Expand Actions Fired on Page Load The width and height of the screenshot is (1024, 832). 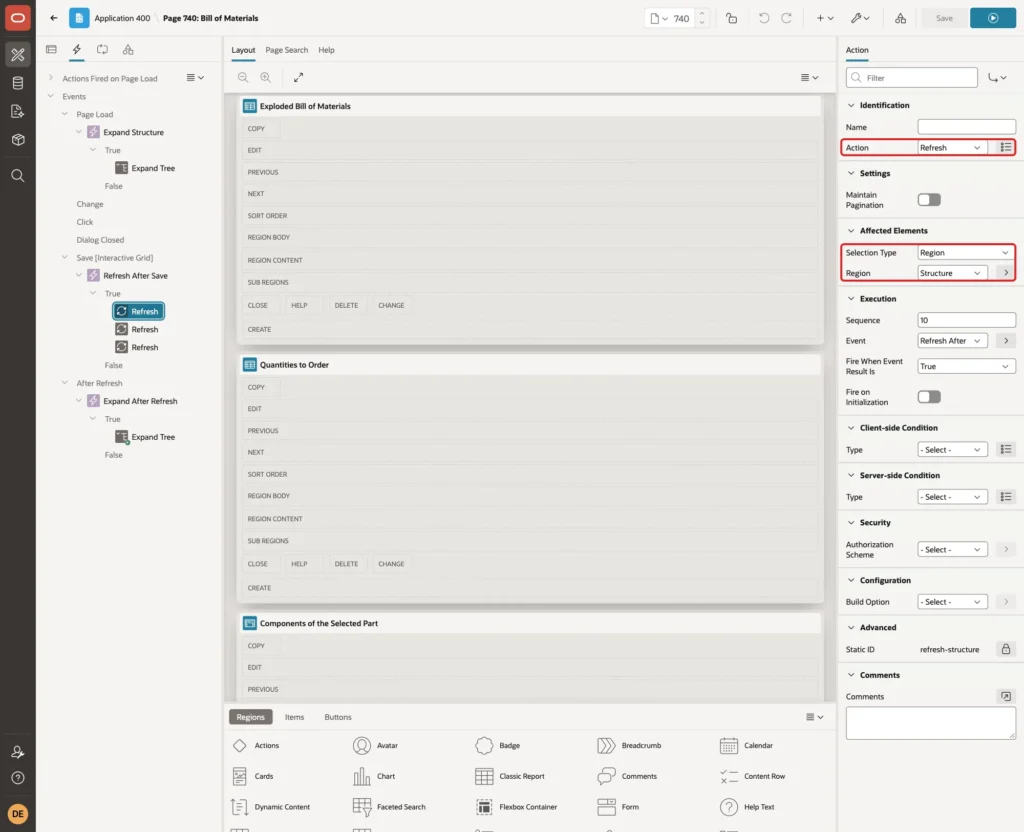(50, 78)
